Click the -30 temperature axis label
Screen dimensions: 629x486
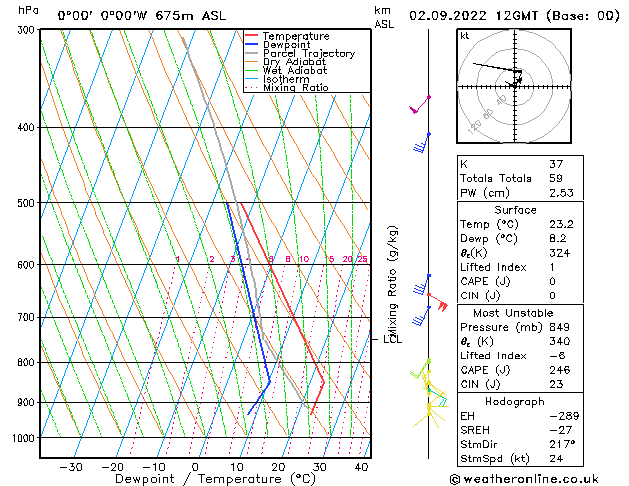click(71, 467)
